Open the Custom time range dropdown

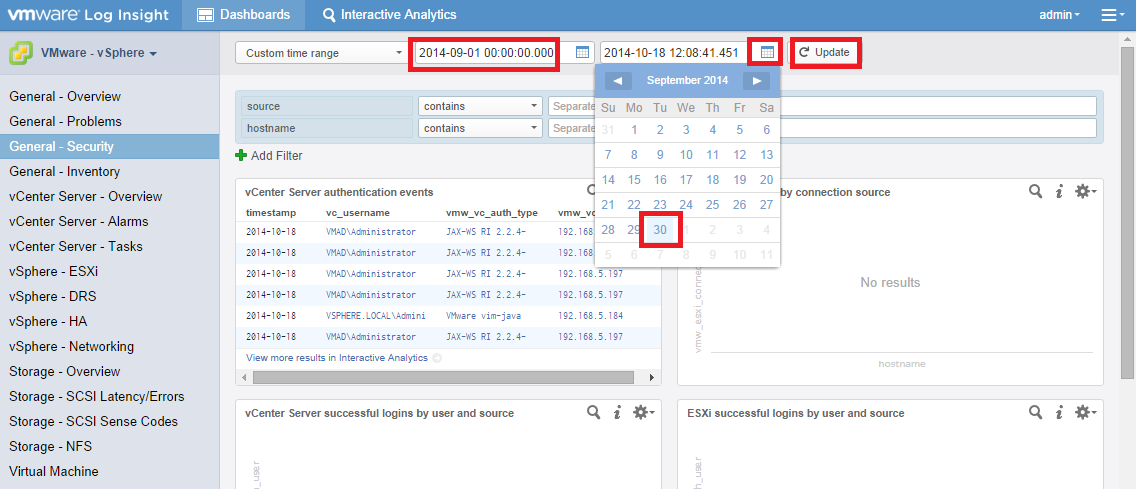(322, 52)
